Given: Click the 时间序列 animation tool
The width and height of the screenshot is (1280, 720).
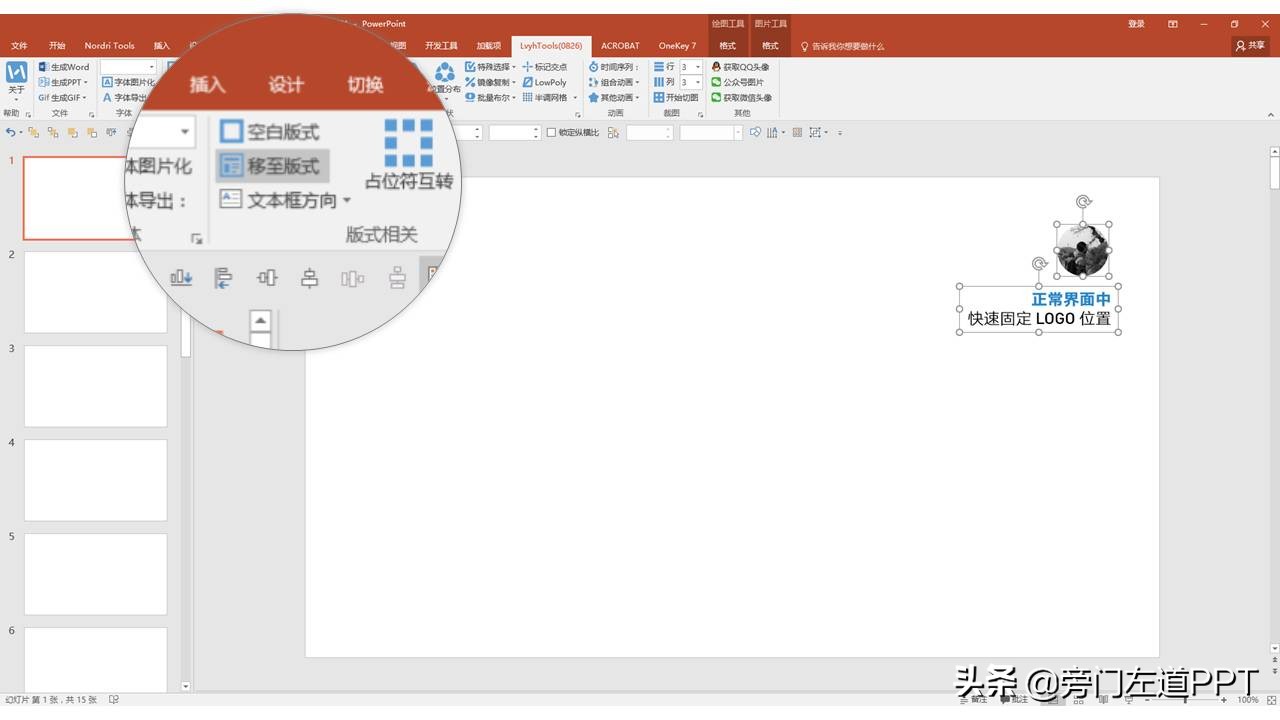Looking at the screenshot, I should (612, 67).
